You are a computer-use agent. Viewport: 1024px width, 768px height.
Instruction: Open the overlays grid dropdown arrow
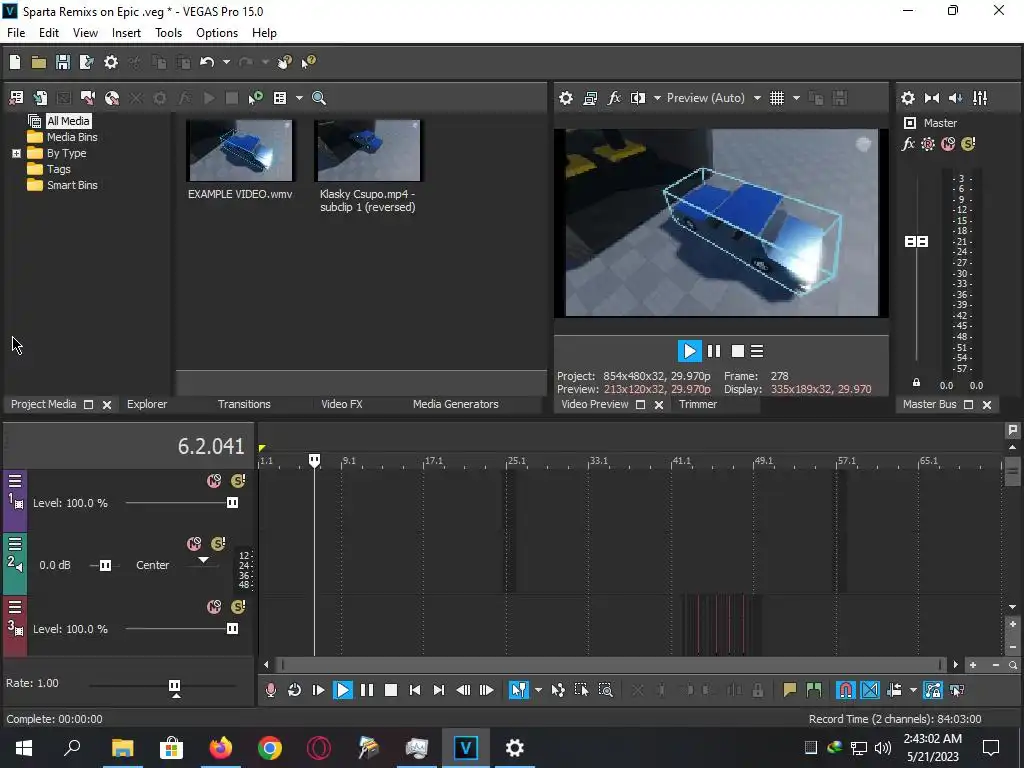pyautogui.click(x=796, y=98)
